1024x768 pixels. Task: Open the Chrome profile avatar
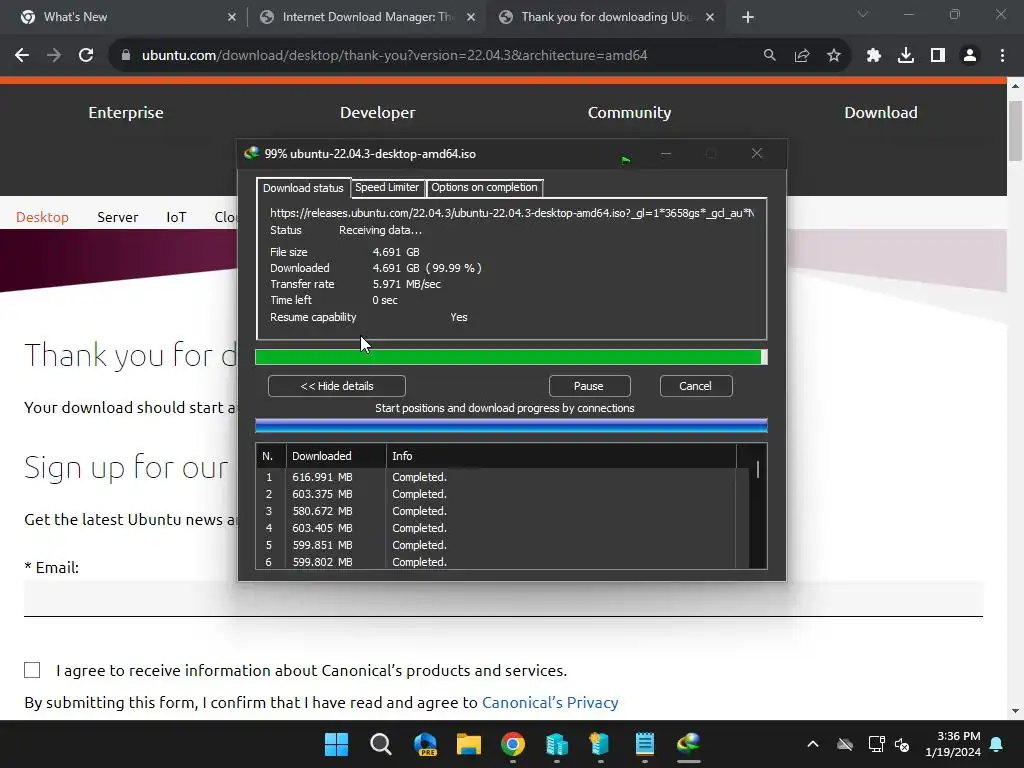[x=970, y=56]
